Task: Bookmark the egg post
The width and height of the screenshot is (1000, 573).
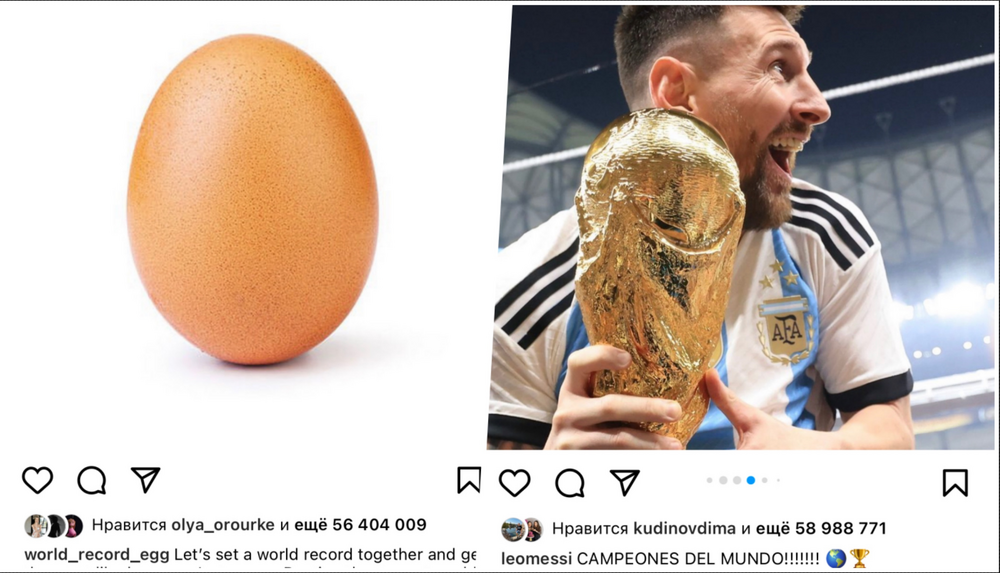Action: coord(469,480)
